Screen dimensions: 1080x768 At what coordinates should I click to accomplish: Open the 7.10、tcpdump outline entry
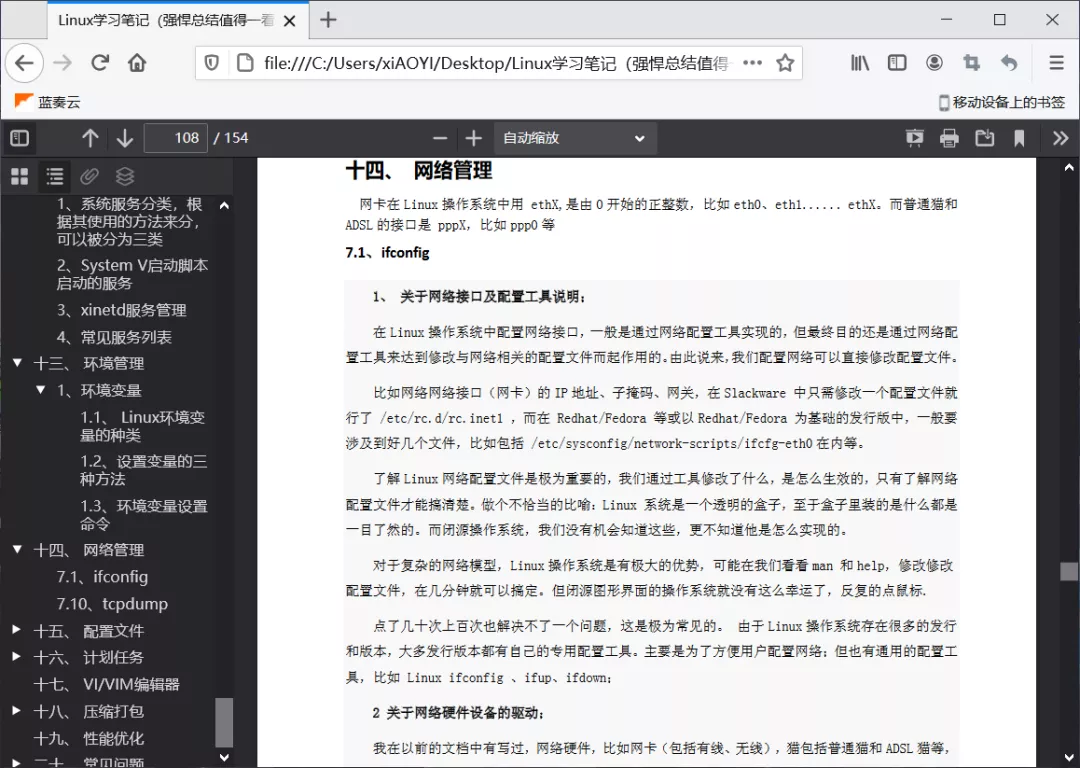[x=112, y=604]
